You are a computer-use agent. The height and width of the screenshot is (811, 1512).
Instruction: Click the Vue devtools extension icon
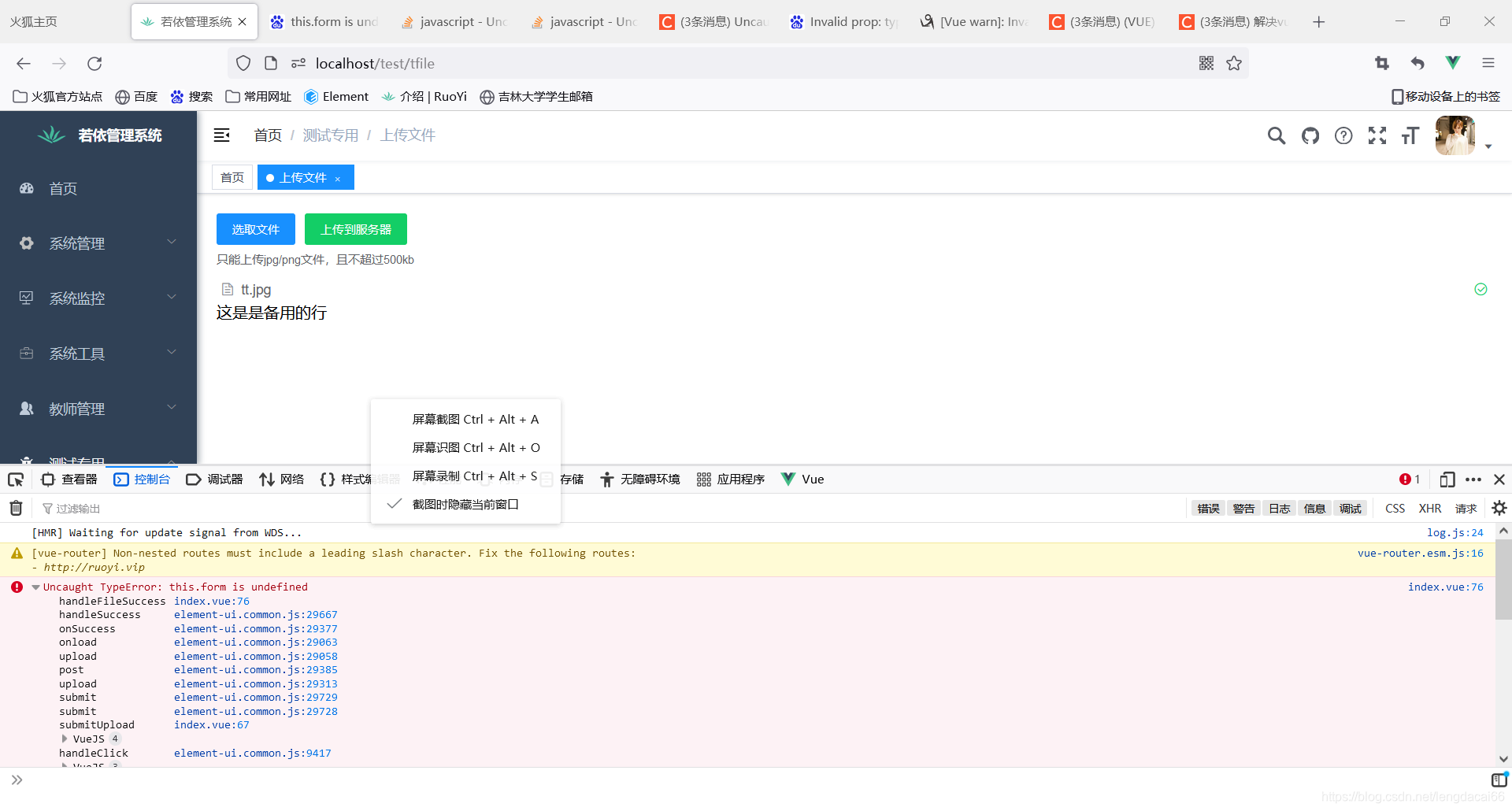coord(1453,63)
